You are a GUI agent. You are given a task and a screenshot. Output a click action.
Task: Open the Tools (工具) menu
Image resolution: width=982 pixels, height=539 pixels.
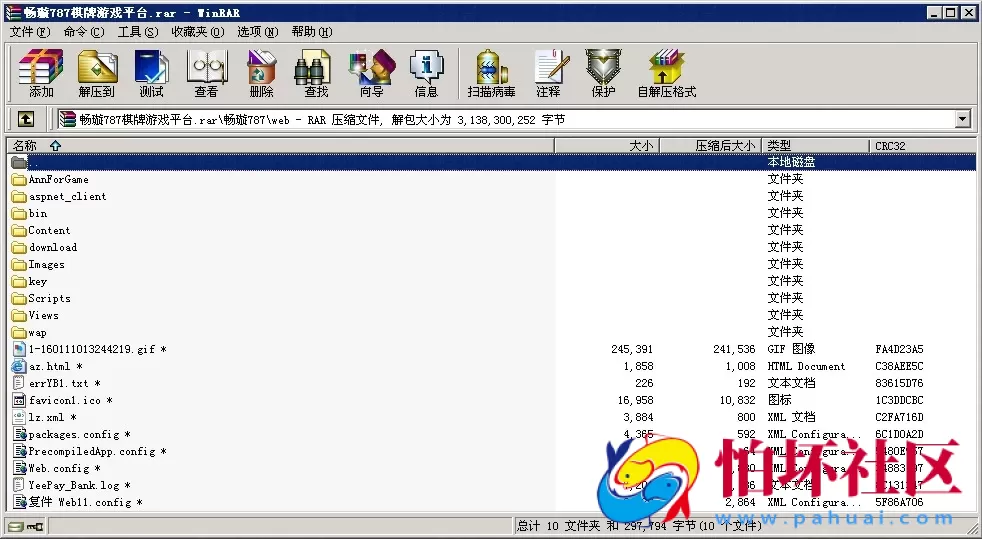click(138, 32)
